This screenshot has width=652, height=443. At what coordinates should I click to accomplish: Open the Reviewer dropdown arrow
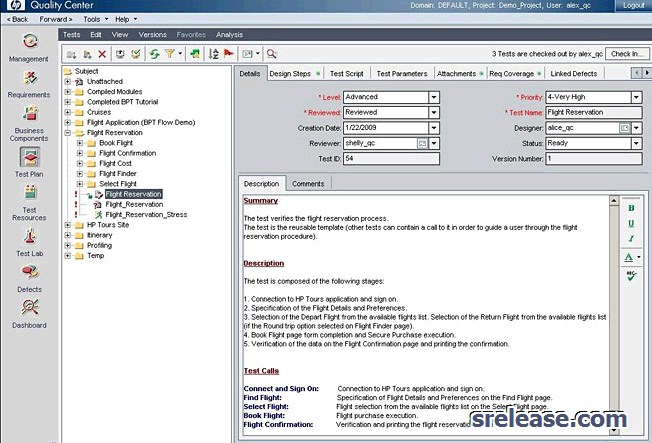(x=434, y=144)
